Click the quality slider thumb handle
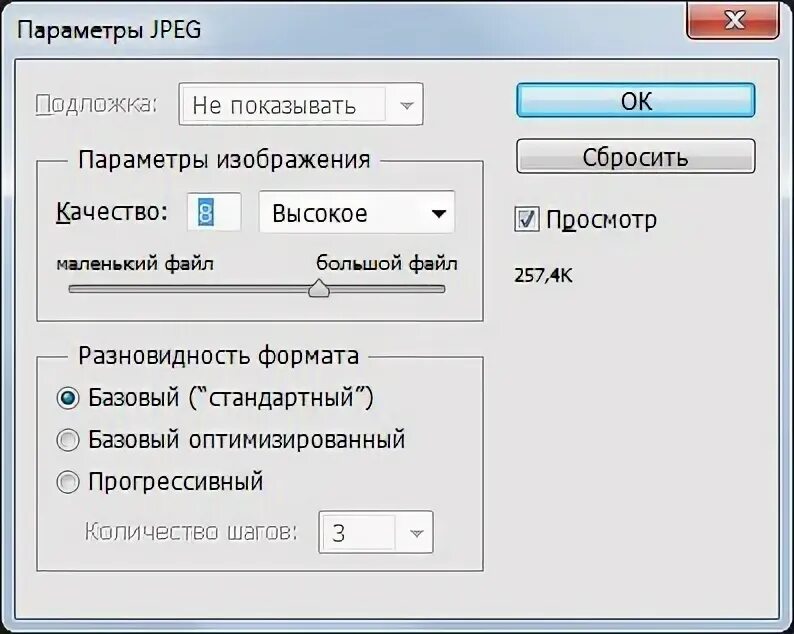This screenshot has width=794, height=634. pyautogui.click(x=319, y=288)
